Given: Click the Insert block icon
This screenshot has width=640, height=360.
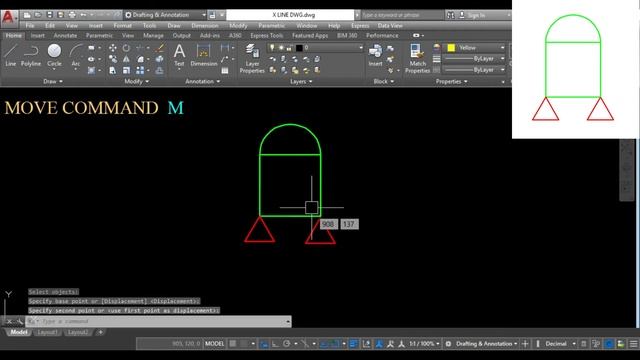Looking at the screenshot, I should click(x=375, y=55).
